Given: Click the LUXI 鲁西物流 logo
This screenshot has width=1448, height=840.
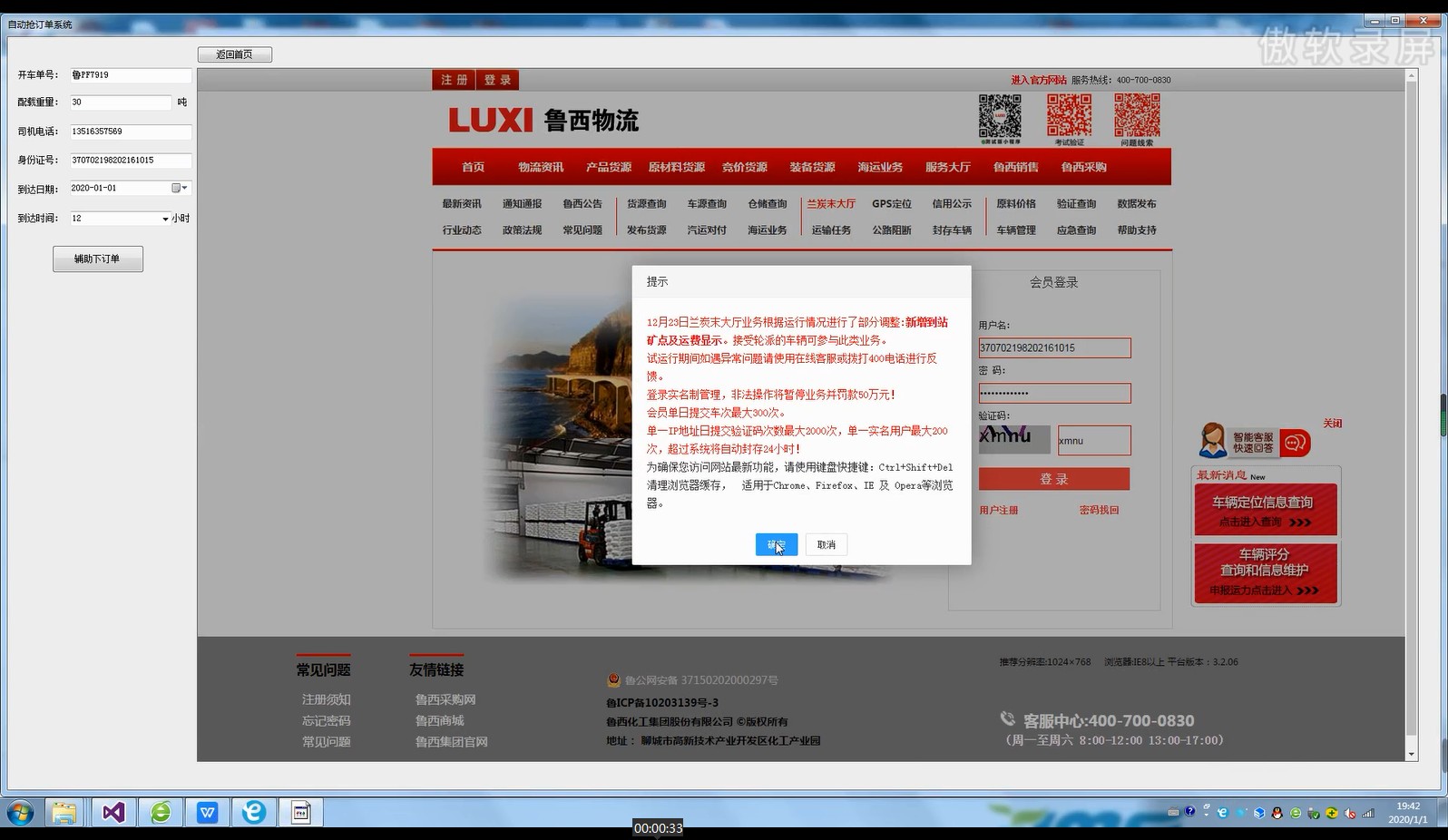Looking at the screenshot, I should 543,120.
